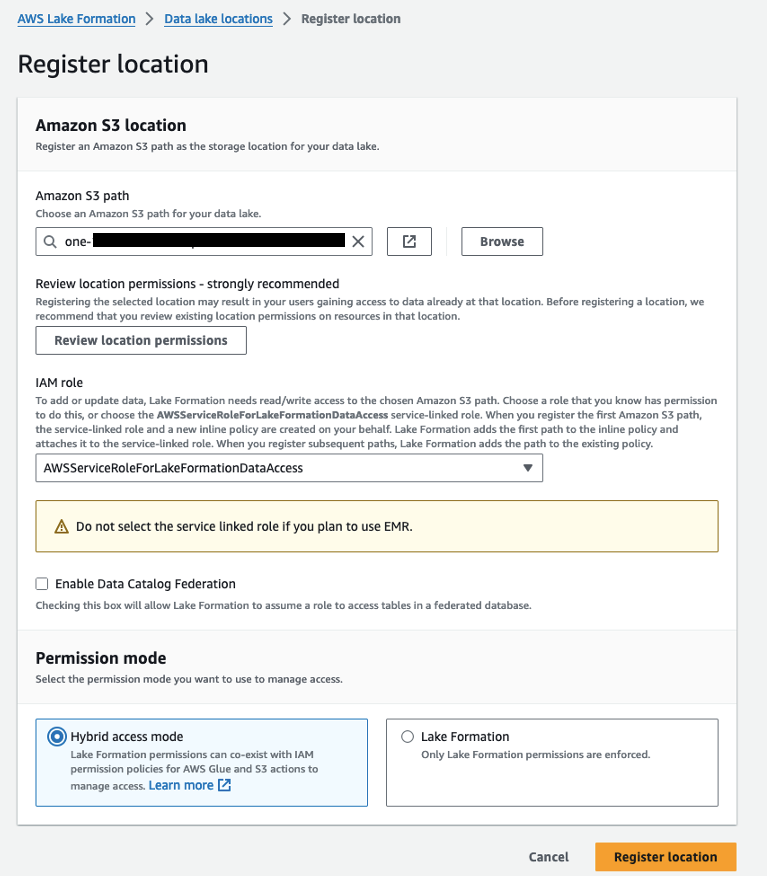Image resolution: width=767 pixels, height=876 pixels.
Task: Click the Lake Formation permission mode card
Action: 550,760
